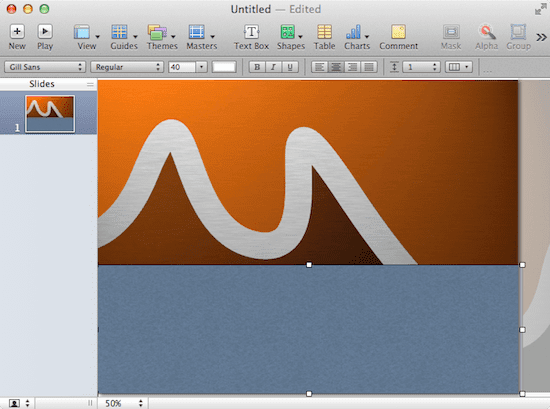The height and width of the screenshot is (409, 550).
Task: Click the top-right selection handle
Action: 522,265
